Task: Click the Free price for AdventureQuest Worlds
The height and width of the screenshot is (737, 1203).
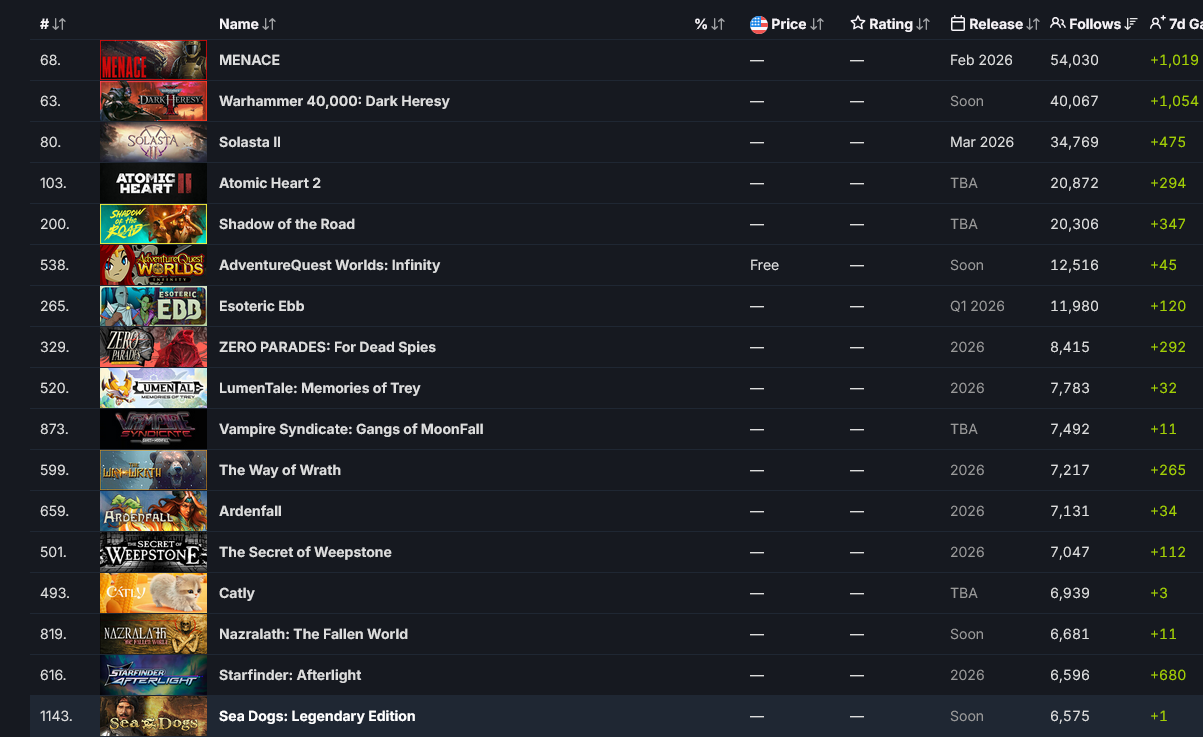Action: 764,265
